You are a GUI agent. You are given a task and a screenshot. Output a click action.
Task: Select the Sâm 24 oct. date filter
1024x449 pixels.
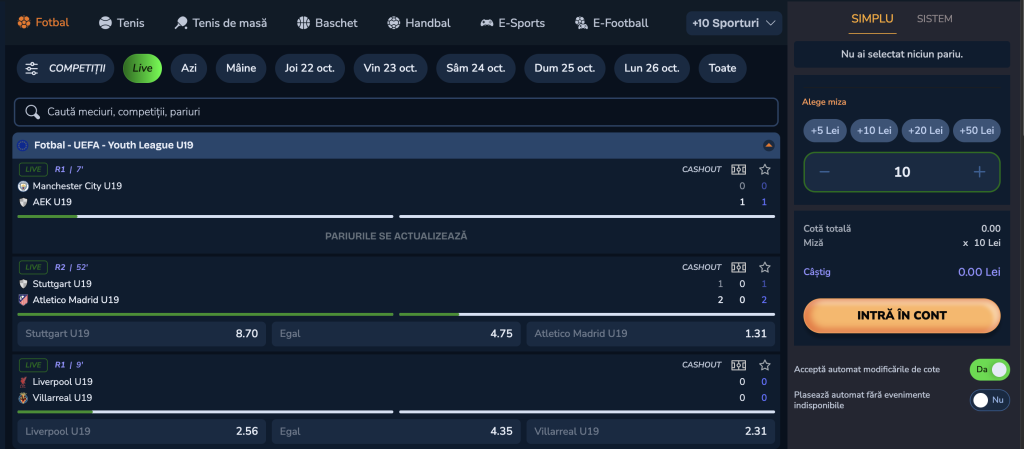(475, 69)
